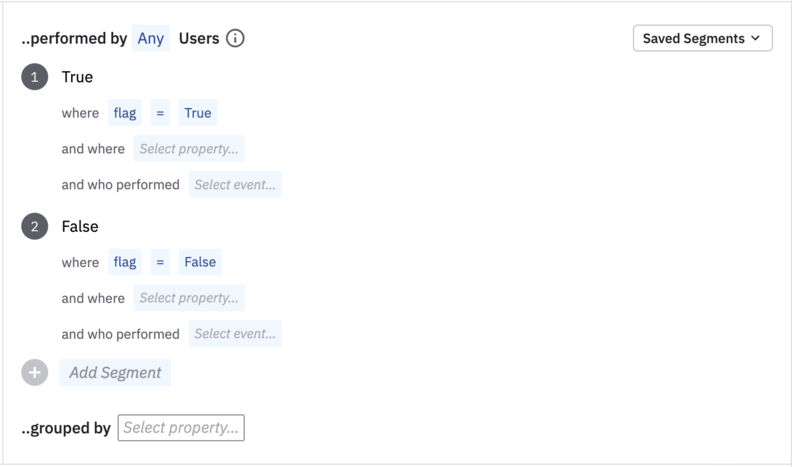Edit the False value in segment 2
This screenshot has width=792, height=467.
click(x=200, y=262)
